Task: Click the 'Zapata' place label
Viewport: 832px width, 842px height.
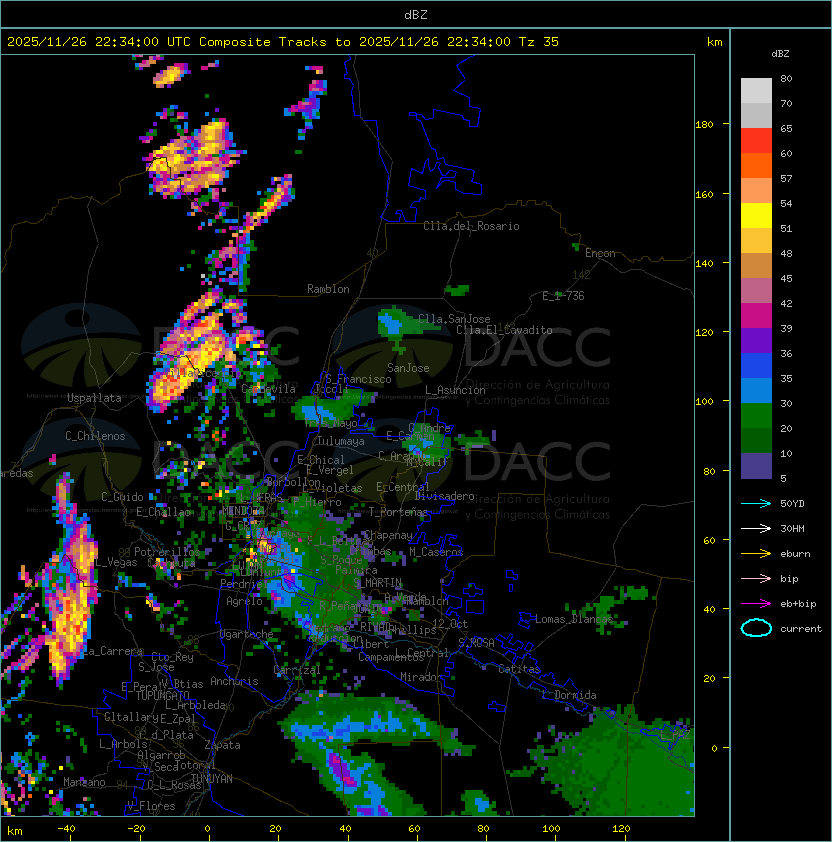Action: pos(222,745)
